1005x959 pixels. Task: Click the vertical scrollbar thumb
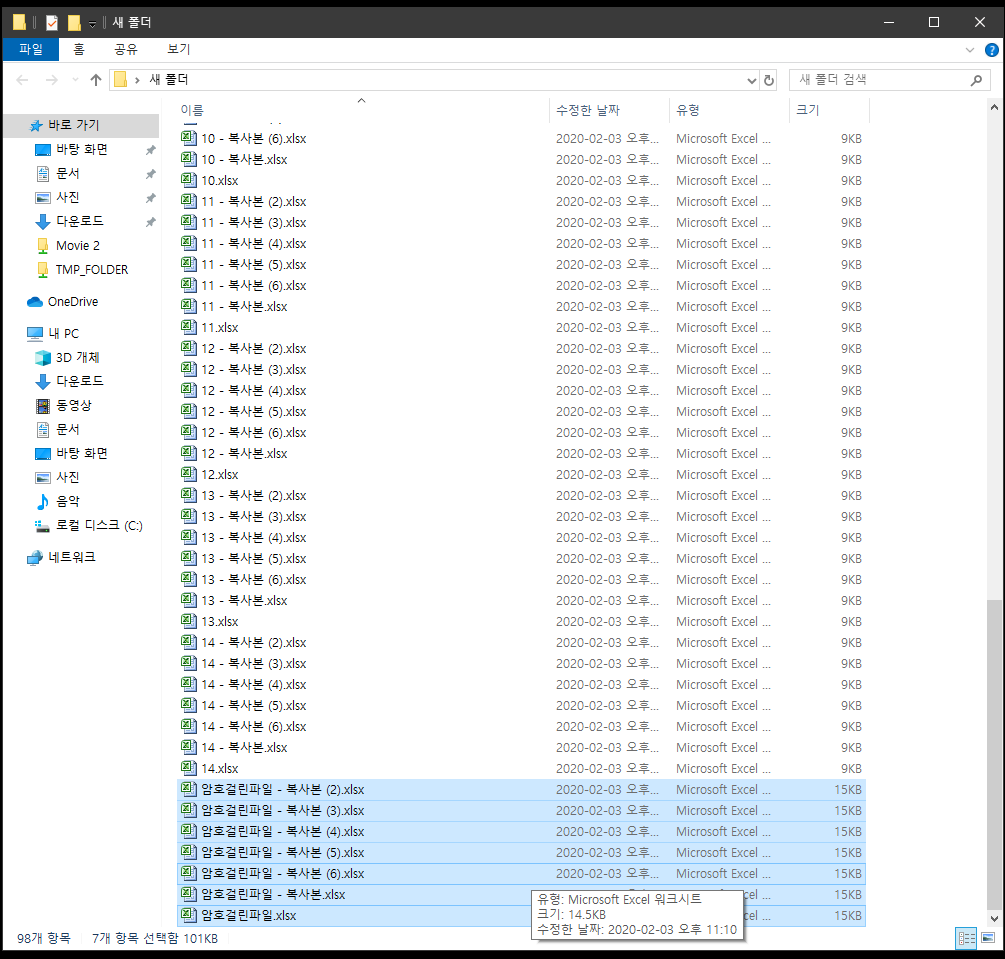click(993, 754)
